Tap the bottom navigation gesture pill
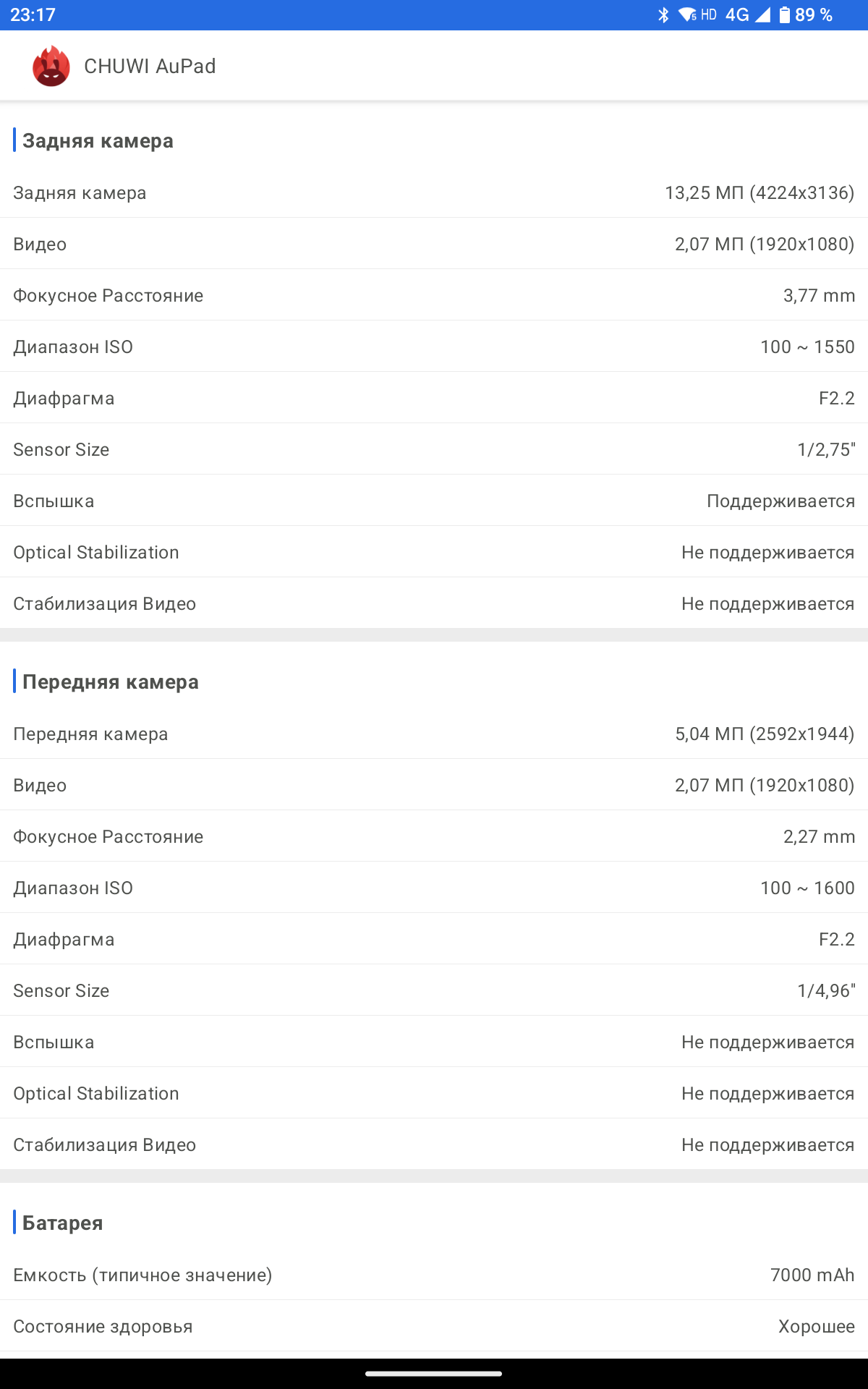Image resolution: width=868 pixels, height=1389 pixels. pyautogui.click(x=434, y=1373)
